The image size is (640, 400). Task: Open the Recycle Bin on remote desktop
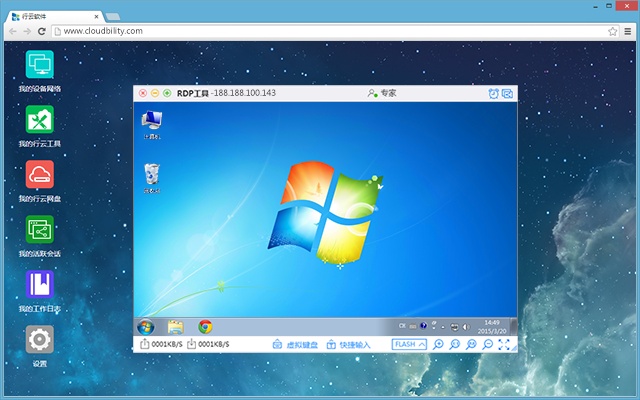click(x=152, y=178)
